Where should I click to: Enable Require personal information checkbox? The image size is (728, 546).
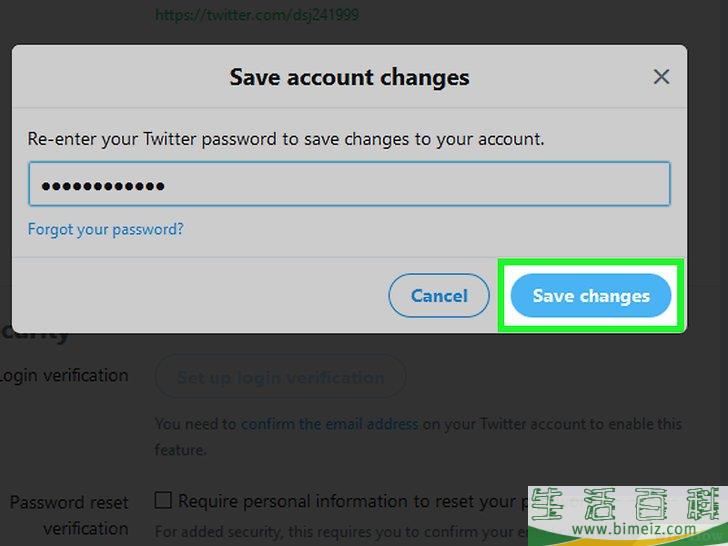coord(163,500)
